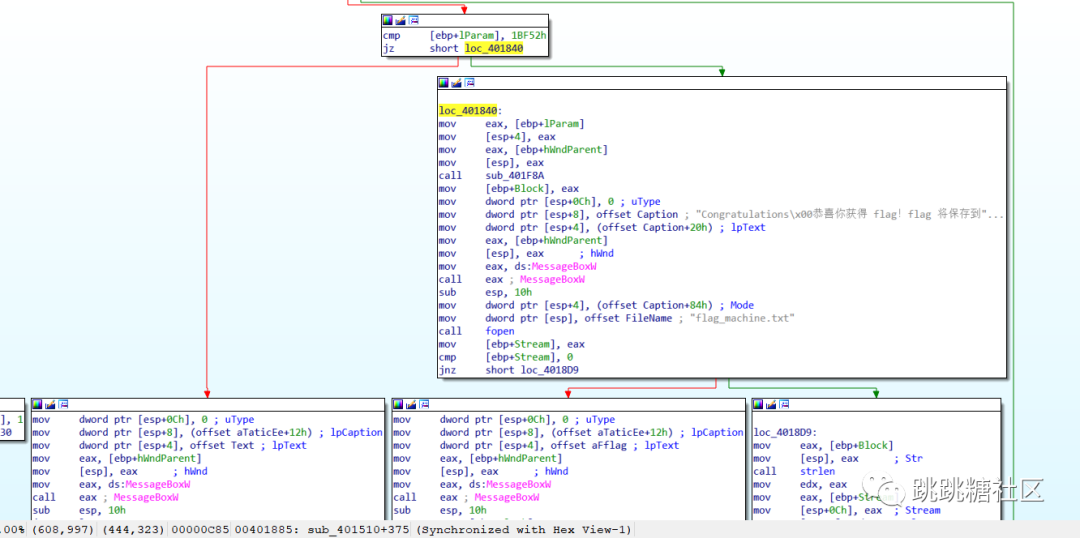
Task: Click the 'offset aFflag ; lpText' line
Action: pyautogui.click(x=537, y=446)
